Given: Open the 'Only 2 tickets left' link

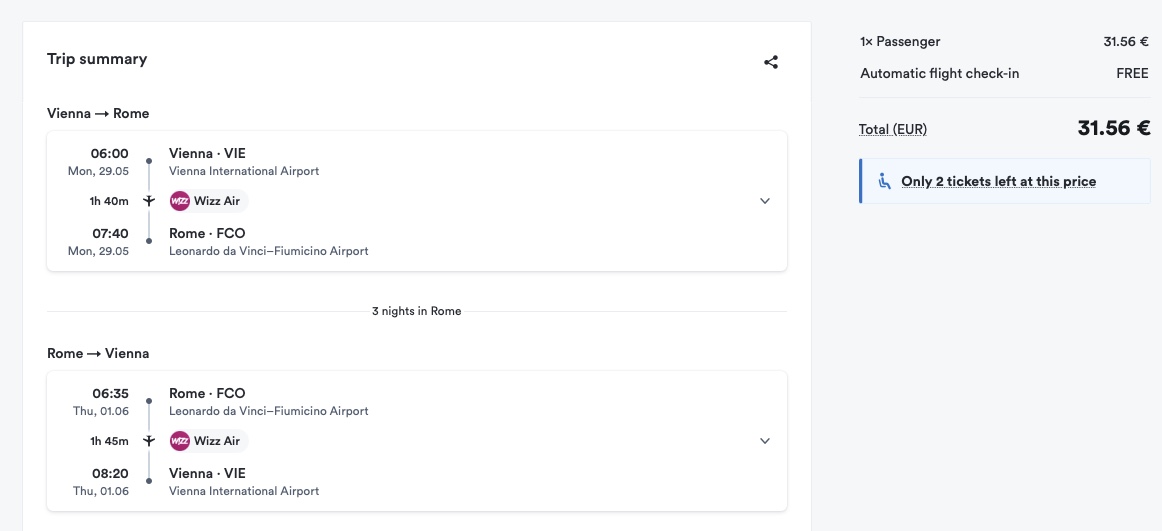Looking at the screenshot, I should click(x=998, y=181).
